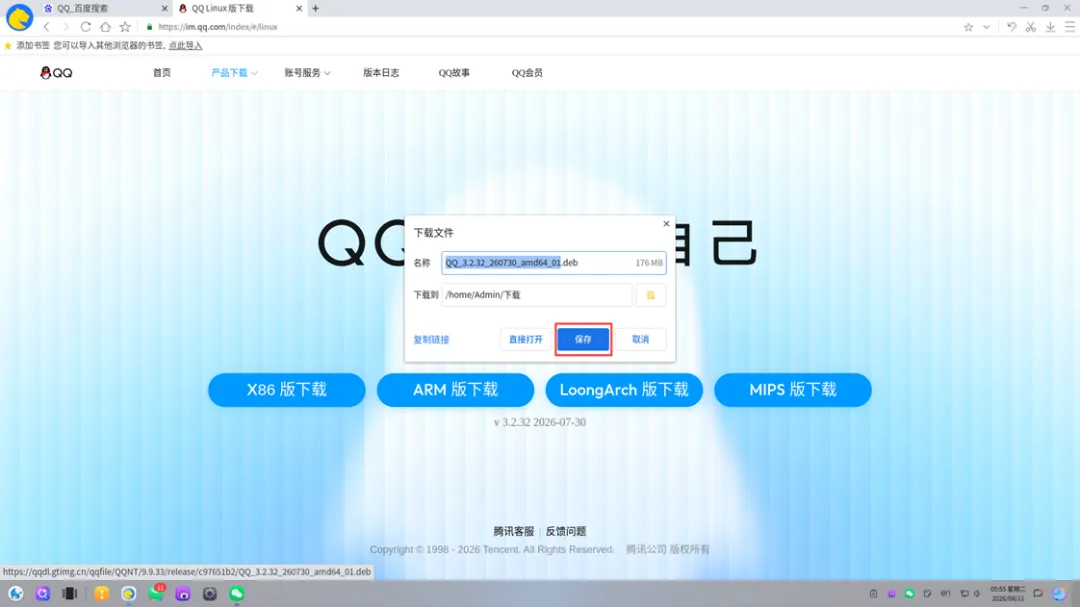
Task: Click the undo-close-tab arrow icon
Action: tap(1011, 27)
